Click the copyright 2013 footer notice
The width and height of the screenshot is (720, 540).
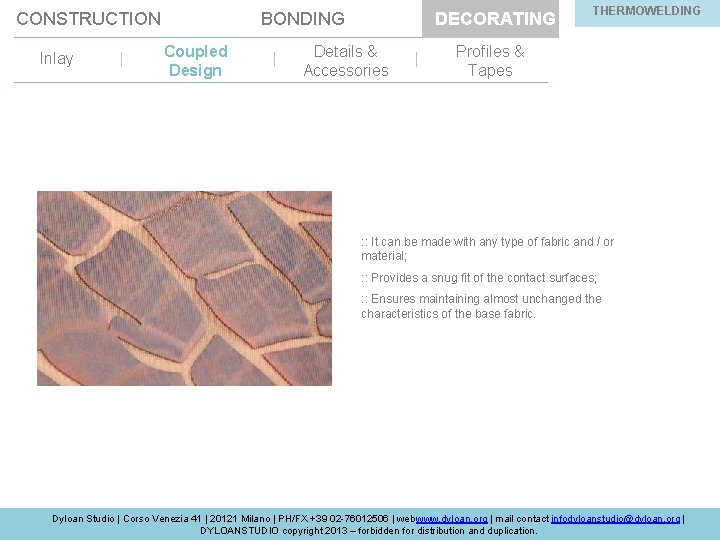[x=369, y=531]
